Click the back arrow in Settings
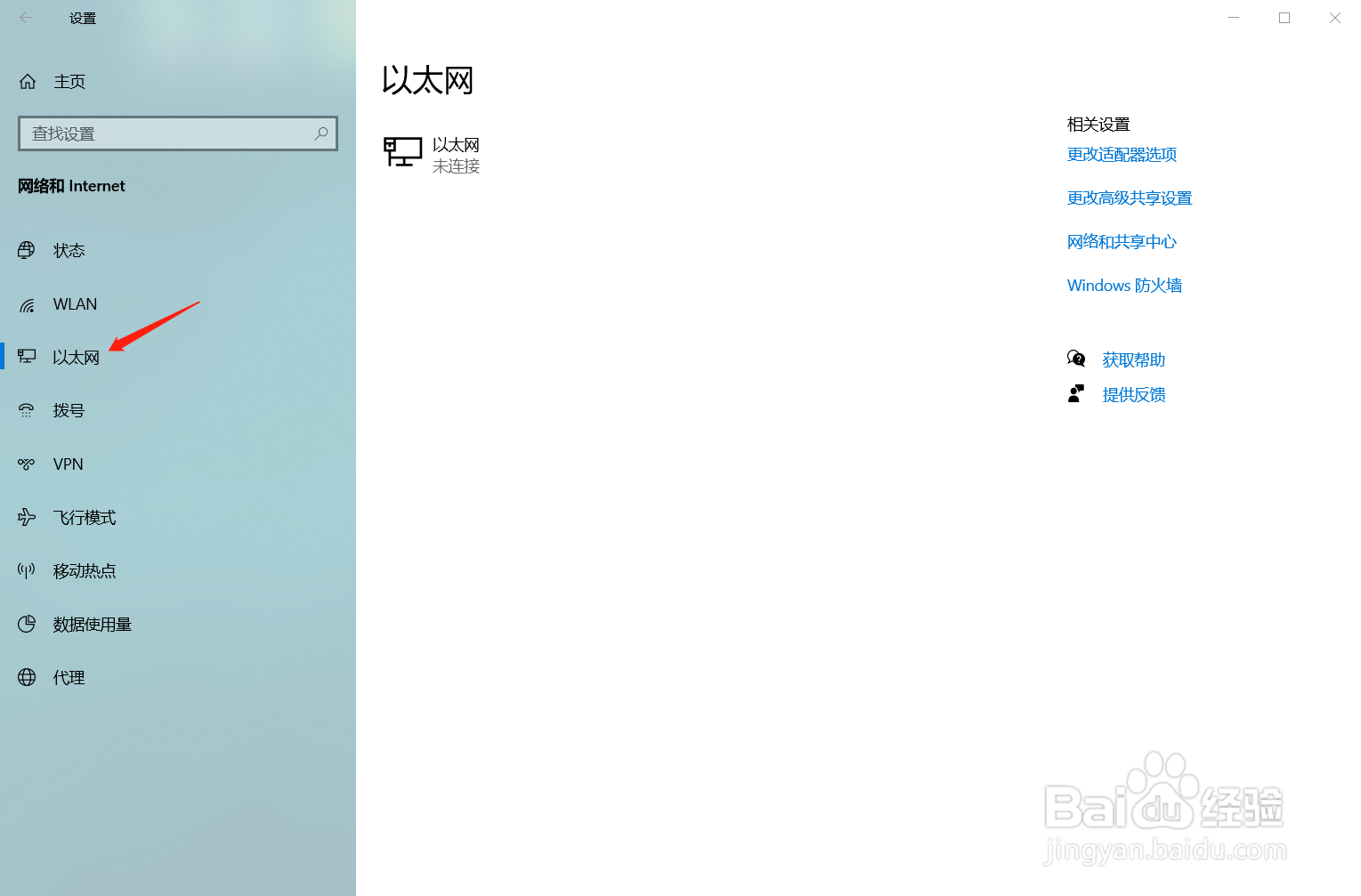 pyautogui.click(x=27, y=18)
